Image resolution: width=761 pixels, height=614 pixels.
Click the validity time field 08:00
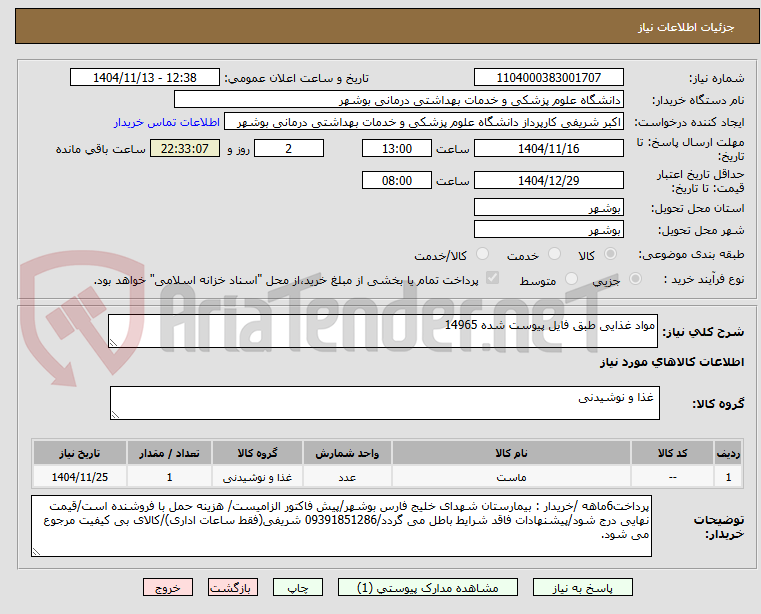397,181
